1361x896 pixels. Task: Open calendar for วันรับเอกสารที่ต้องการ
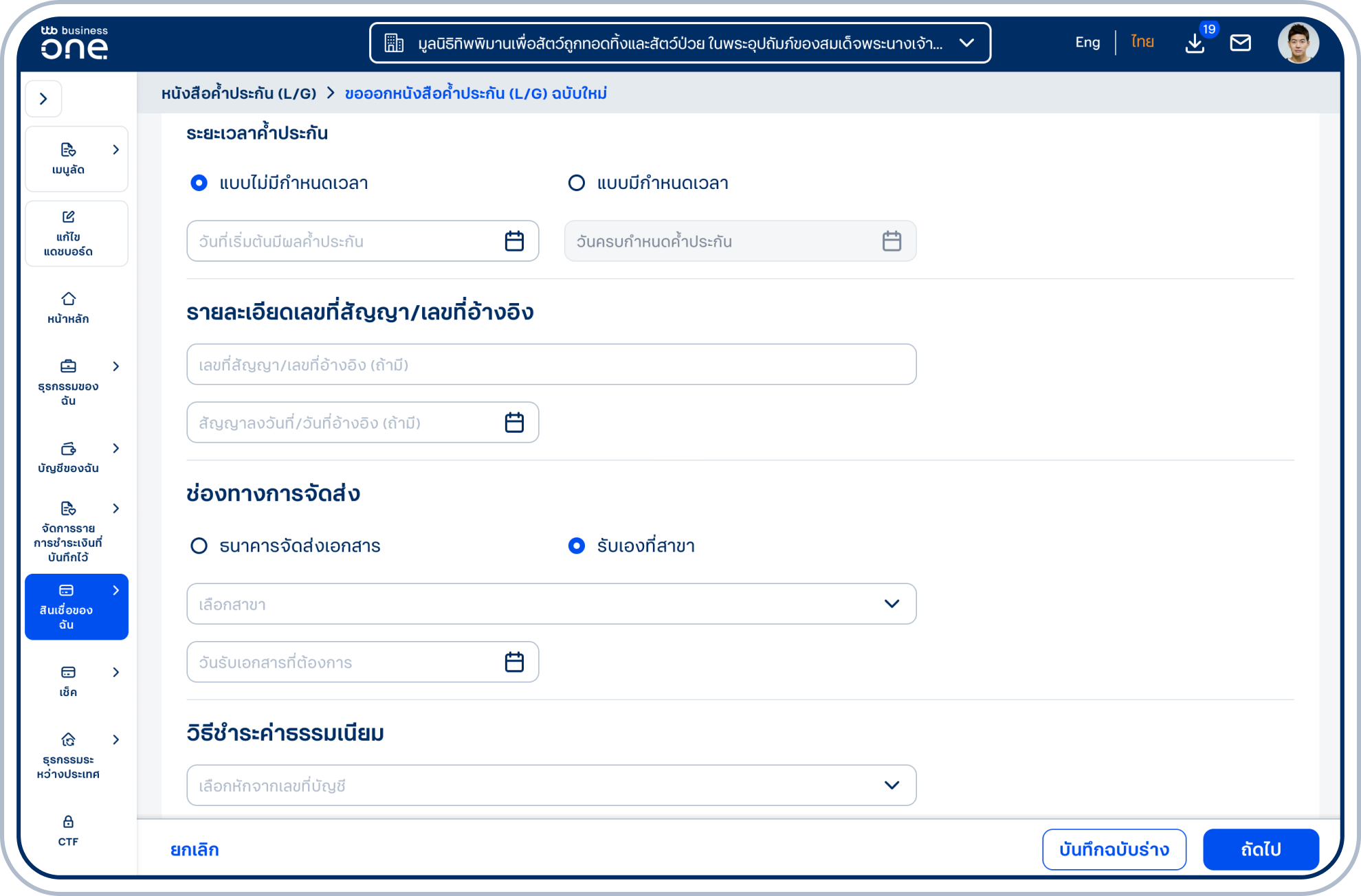[x=514, y=662]
